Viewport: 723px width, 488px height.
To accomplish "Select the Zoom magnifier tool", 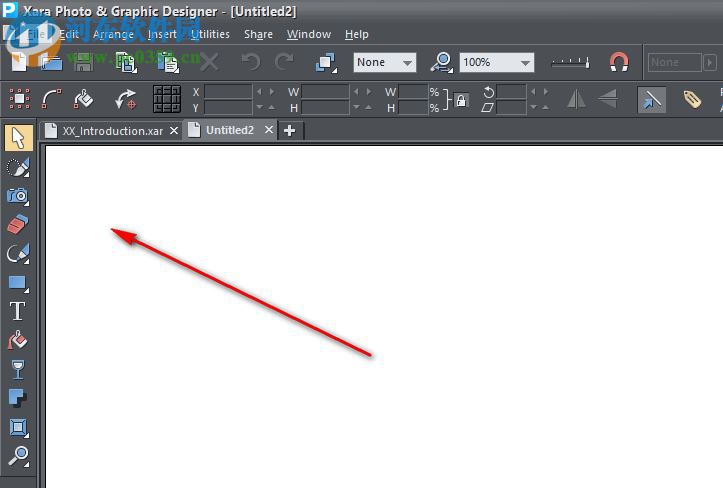I will pos(18,456).
